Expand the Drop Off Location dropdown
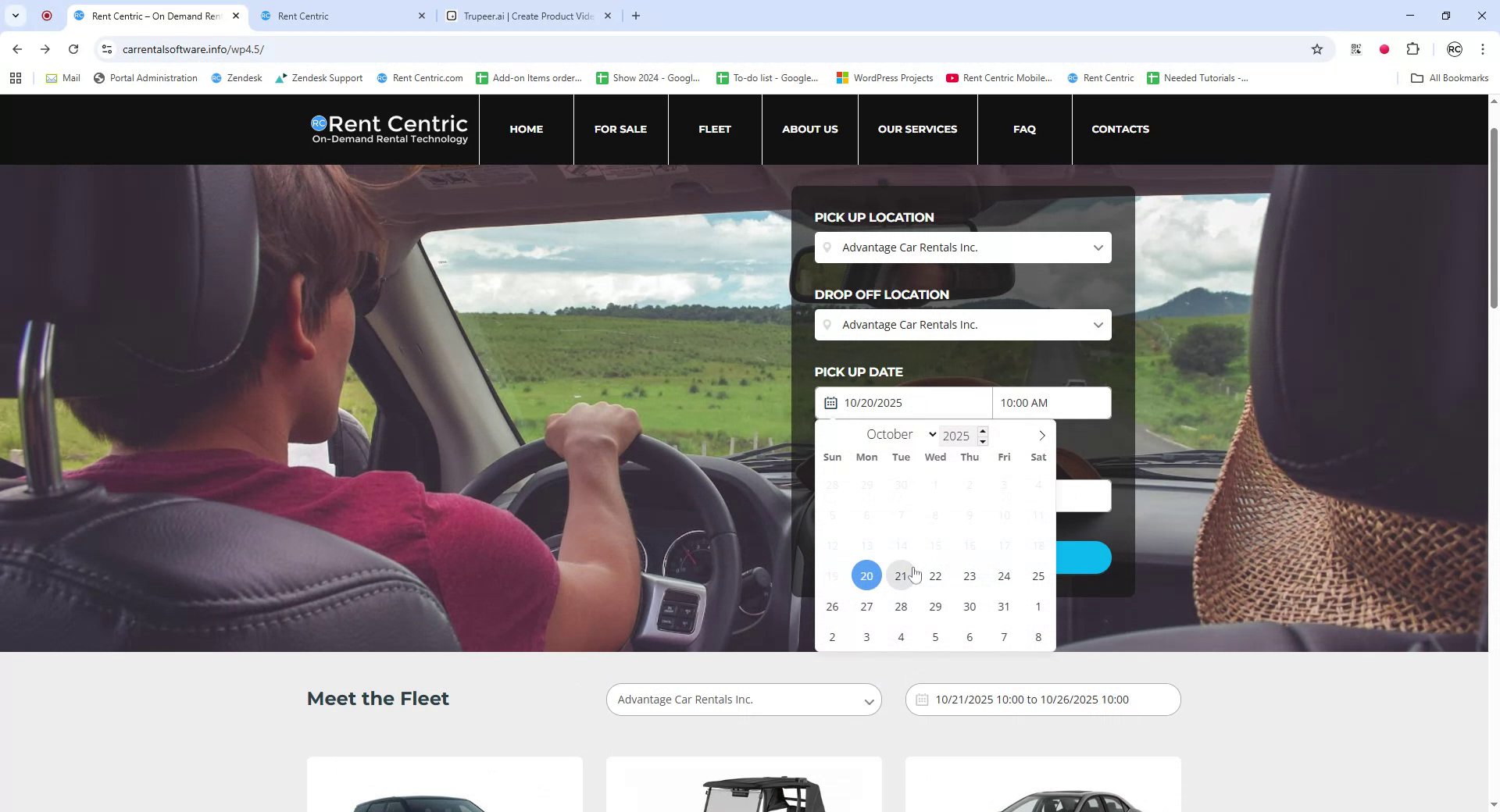This screenshot has width=1500, height=812. click(1097, 324)
